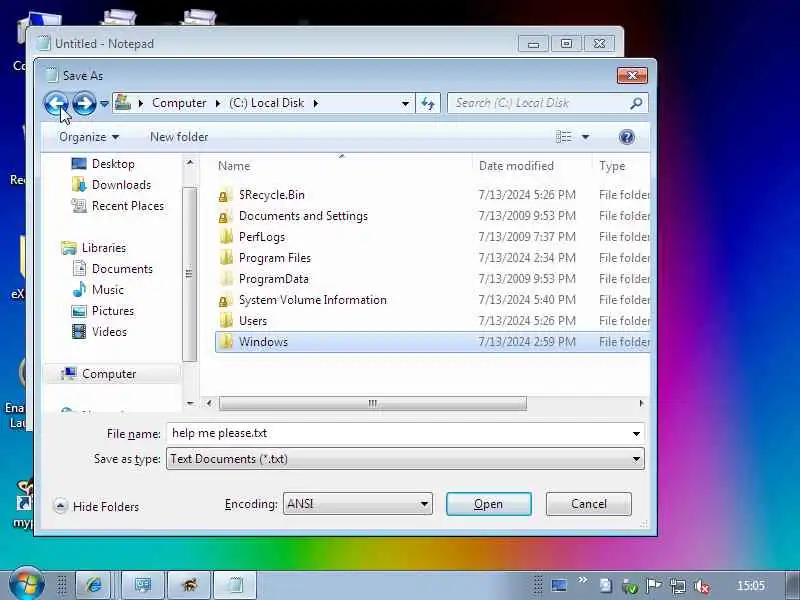The image size is (800, 600).
Task: Open the help question mark icon
Action: [x=627, y=137]
